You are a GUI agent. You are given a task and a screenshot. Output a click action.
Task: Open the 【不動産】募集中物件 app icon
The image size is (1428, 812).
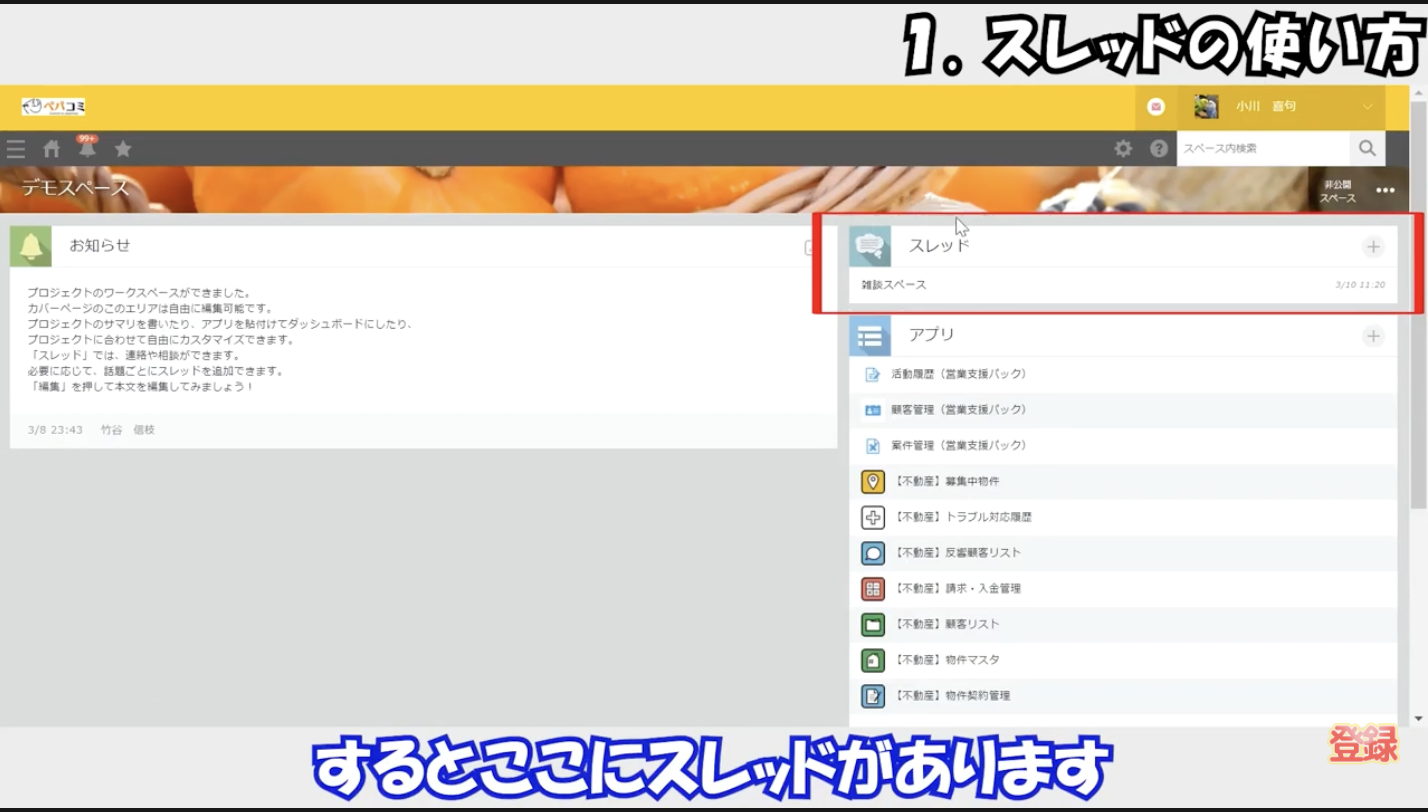(x=871, y=481)
